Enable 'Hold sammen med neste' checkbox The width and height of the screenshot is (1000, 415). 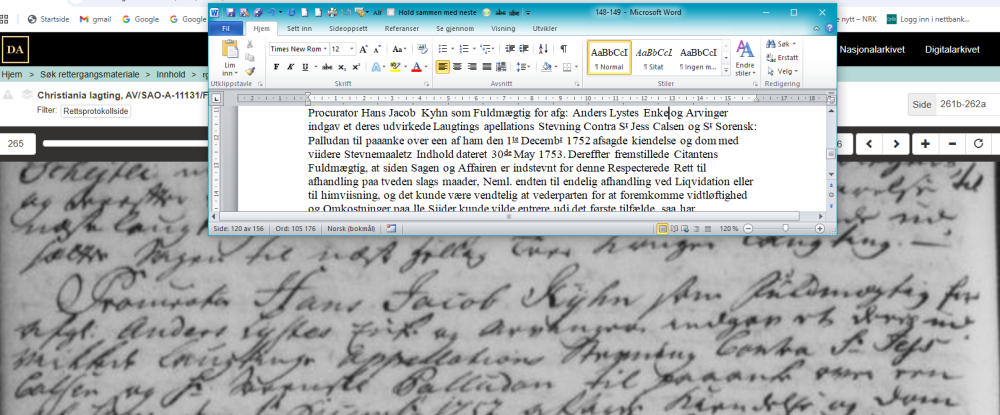tap(391, 12)
